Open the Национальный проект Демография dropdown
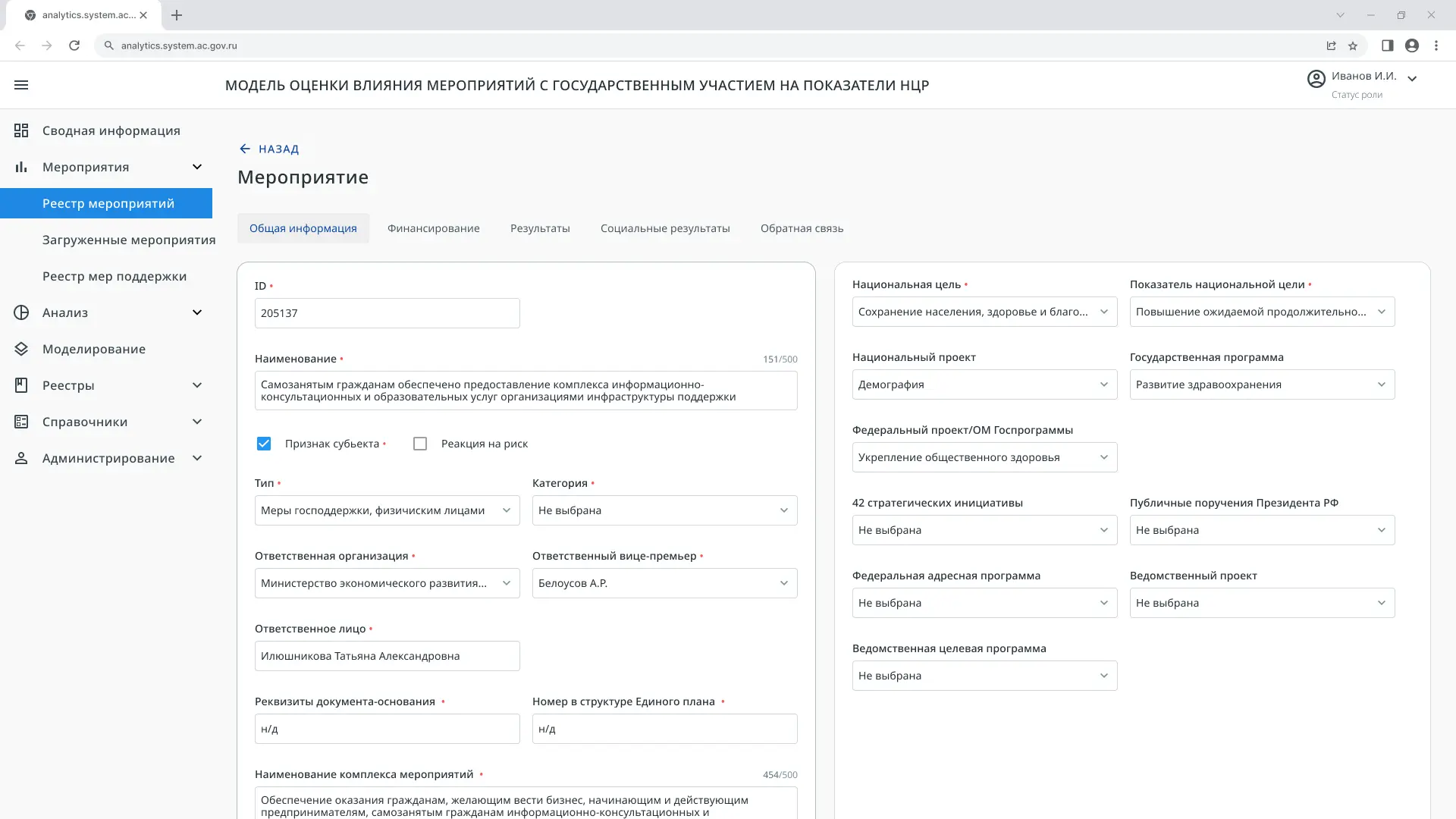This screenshot has height=819, width=1456. tap(984, 384)
